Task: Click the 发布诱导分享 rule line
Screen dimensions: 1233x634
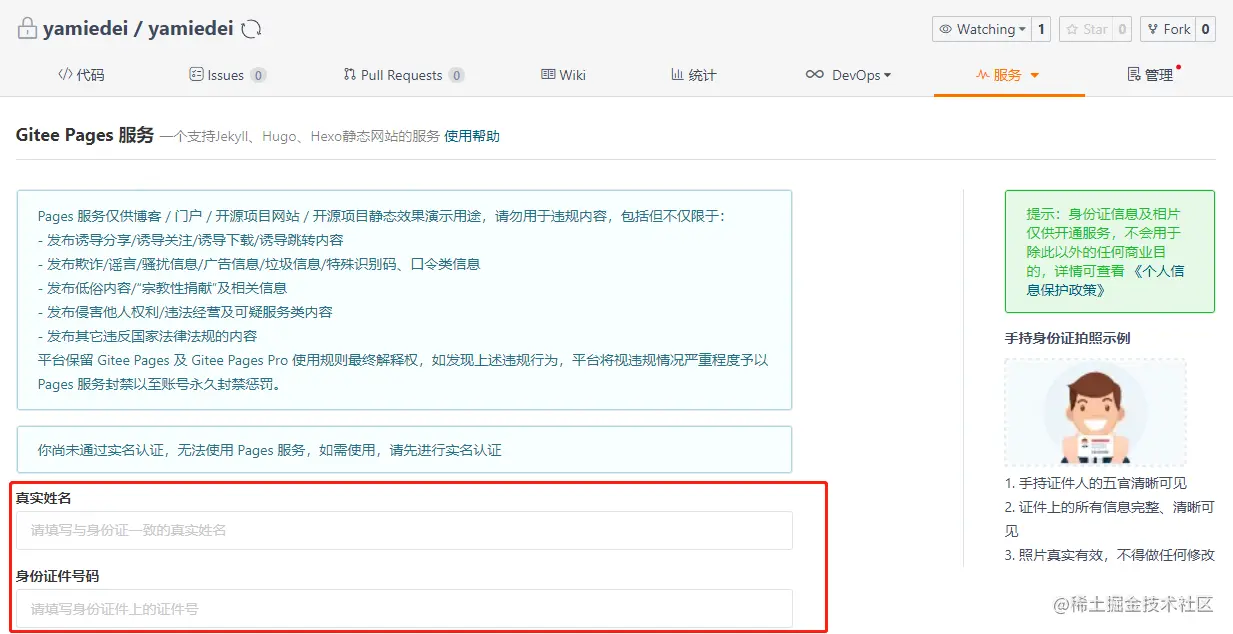Action: click(x=190, y=240)
